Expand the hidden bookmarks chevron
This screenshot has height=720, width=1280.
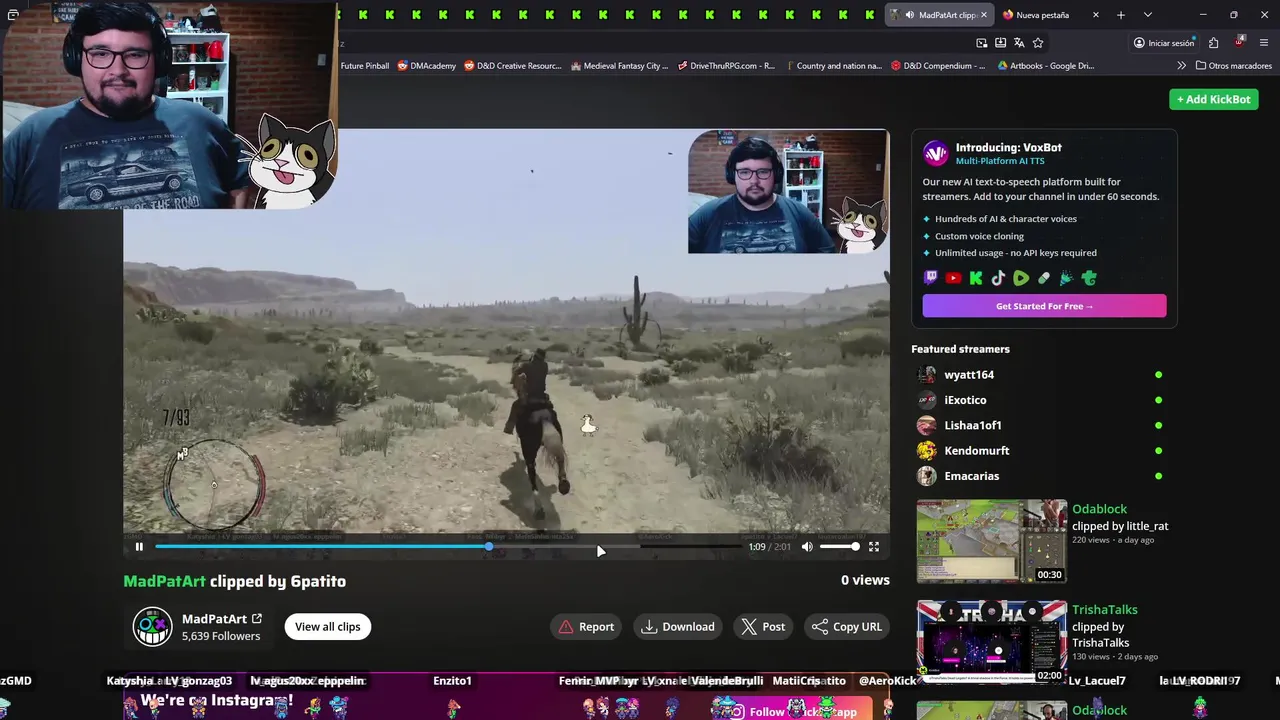(1182, 66)
